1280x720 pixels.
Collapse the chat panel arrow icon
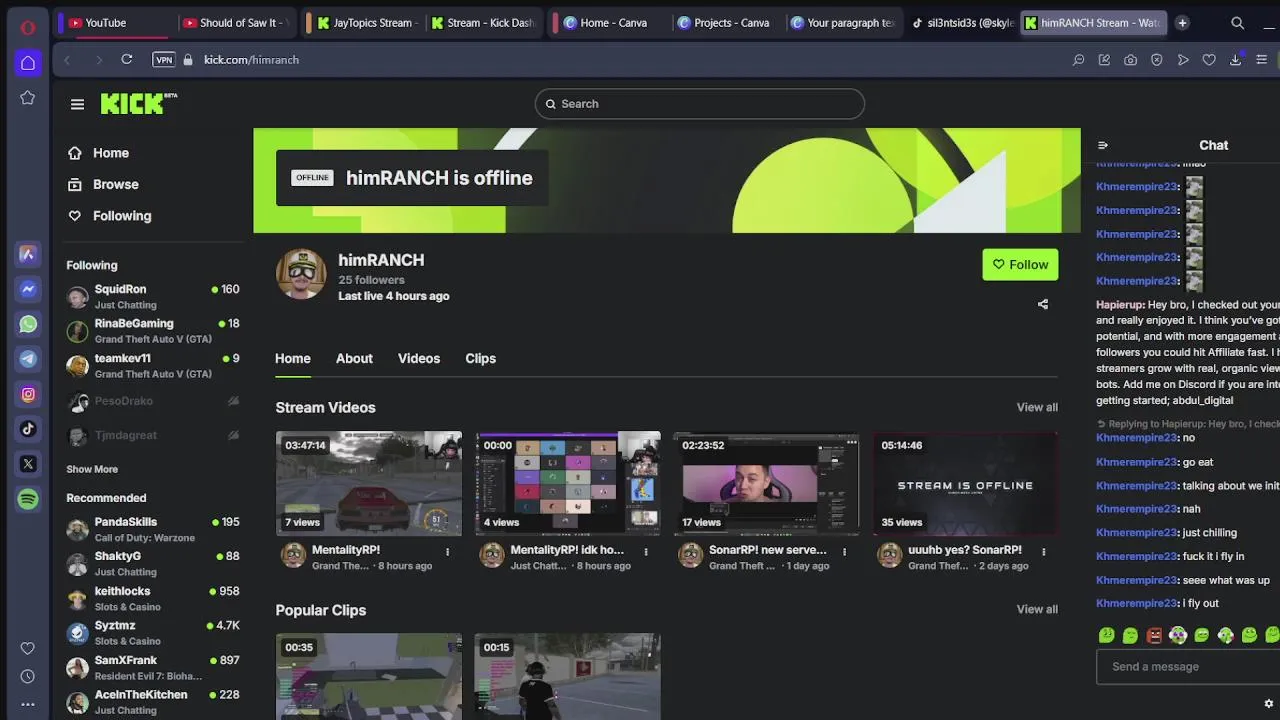1103,145
